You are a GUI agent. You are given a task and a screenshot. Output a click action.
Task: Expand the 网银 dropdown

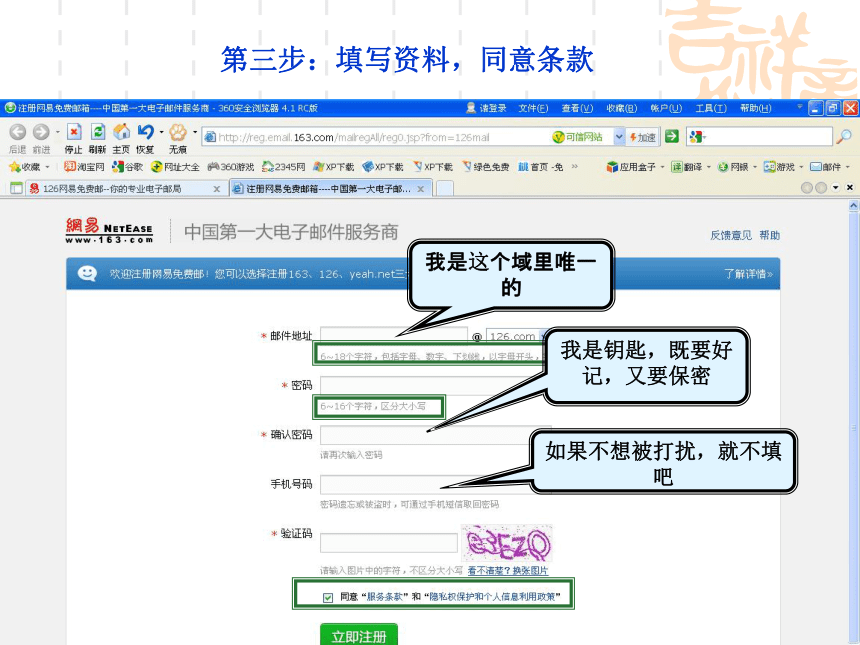[755, 167]
